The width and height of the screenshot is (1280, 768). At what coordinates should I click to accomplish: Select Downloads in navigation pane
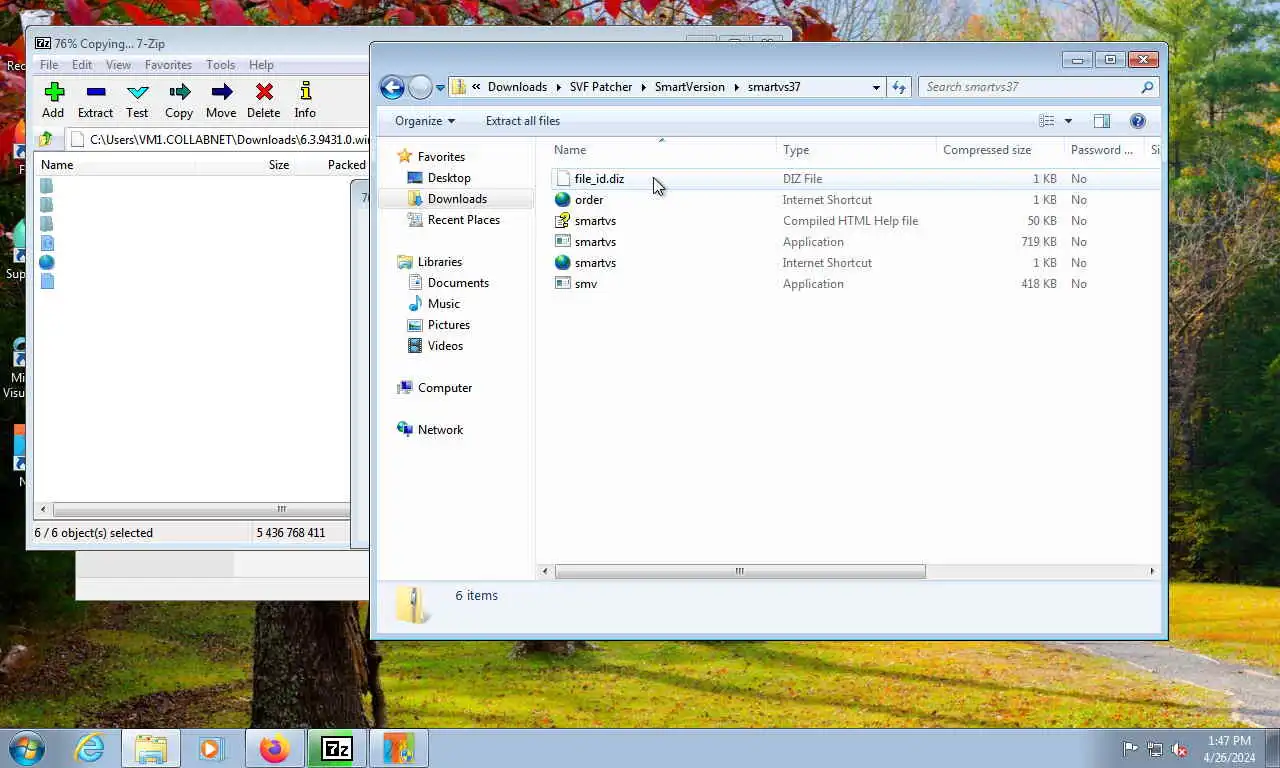pos(457,199)
